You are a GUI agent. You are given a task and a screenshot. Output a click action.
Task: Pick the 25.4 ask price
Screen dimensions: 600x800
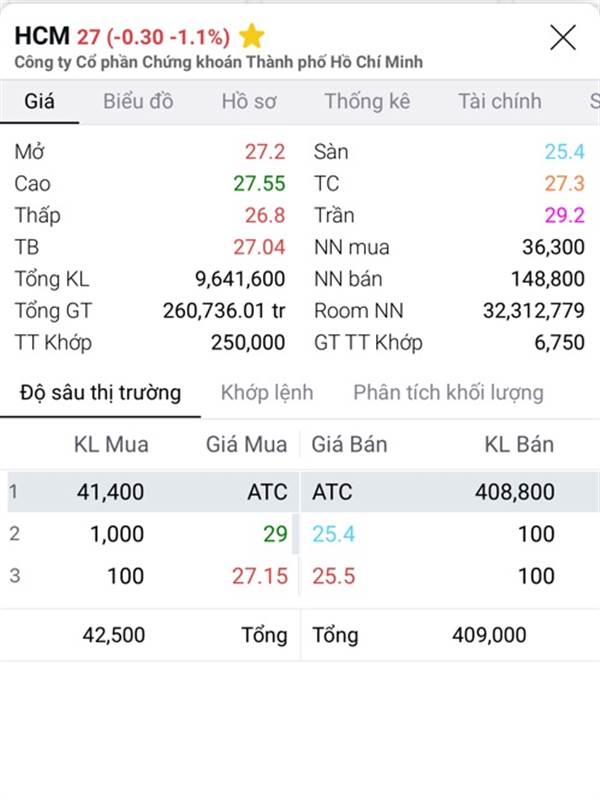pyautogui.click(x=334, y=534)
